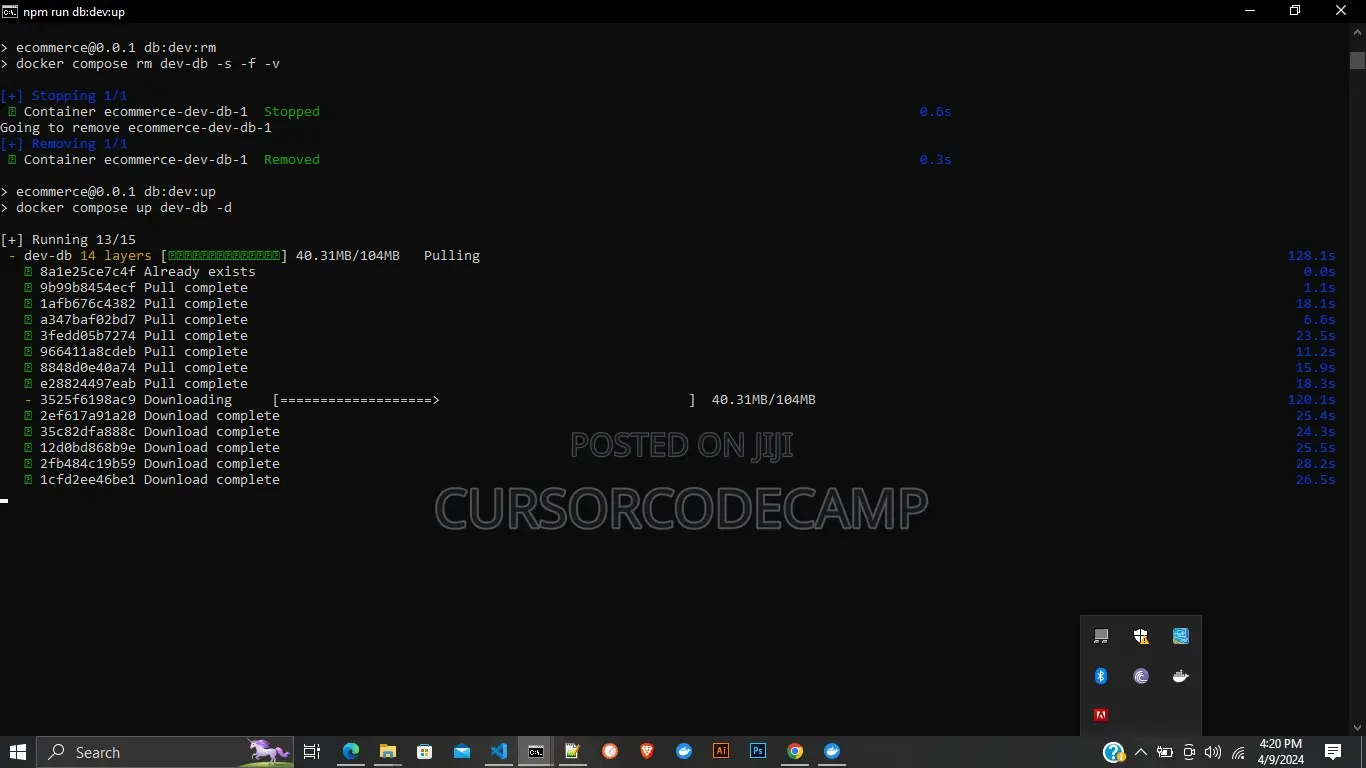The image size is (1366, 768).
Task: Launch Microsoft Edge from the taskbar
Action: [x=351, y=752]
